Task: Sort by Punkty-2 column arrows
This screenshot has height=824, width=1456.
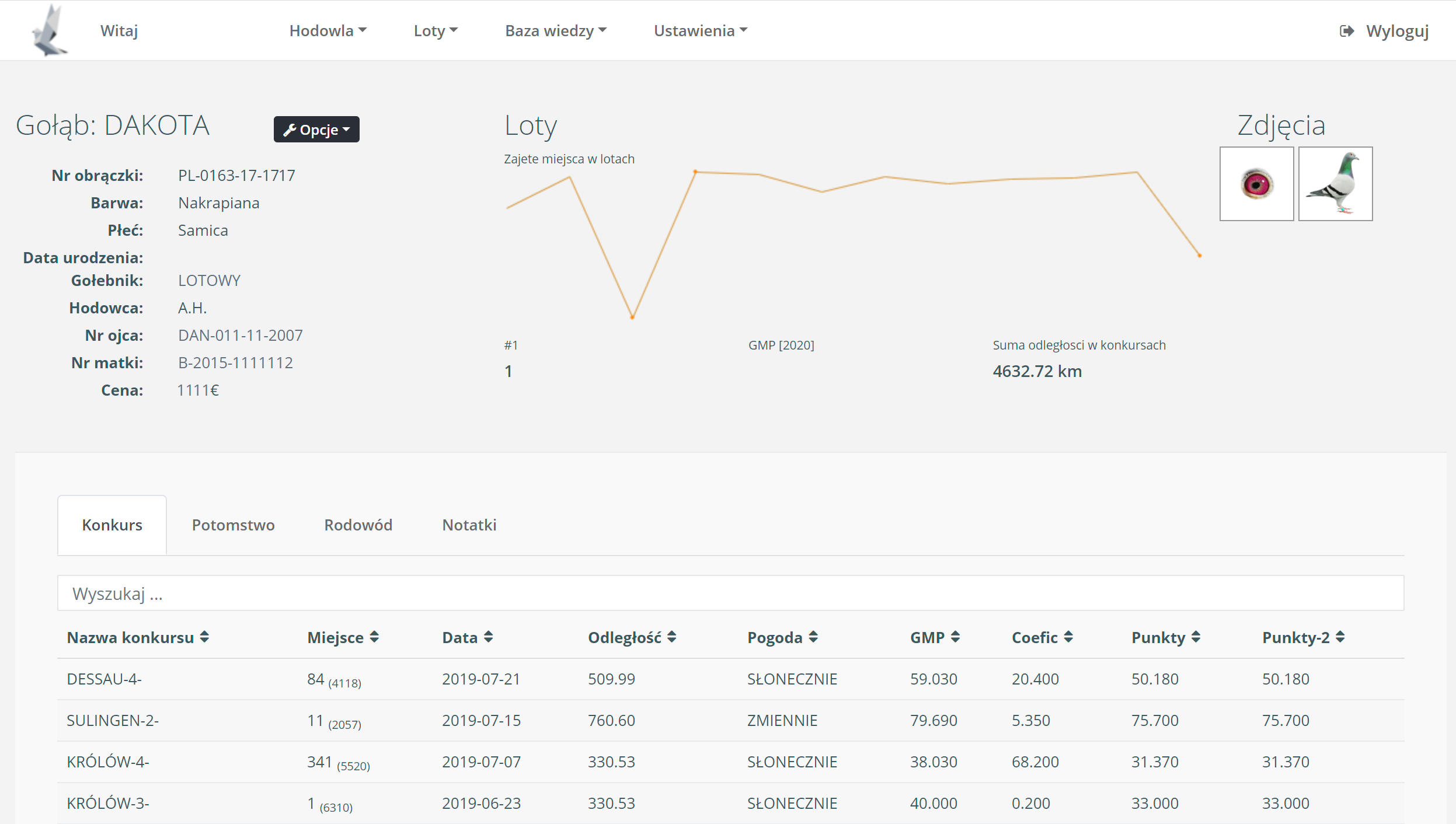Action: 1340,637
